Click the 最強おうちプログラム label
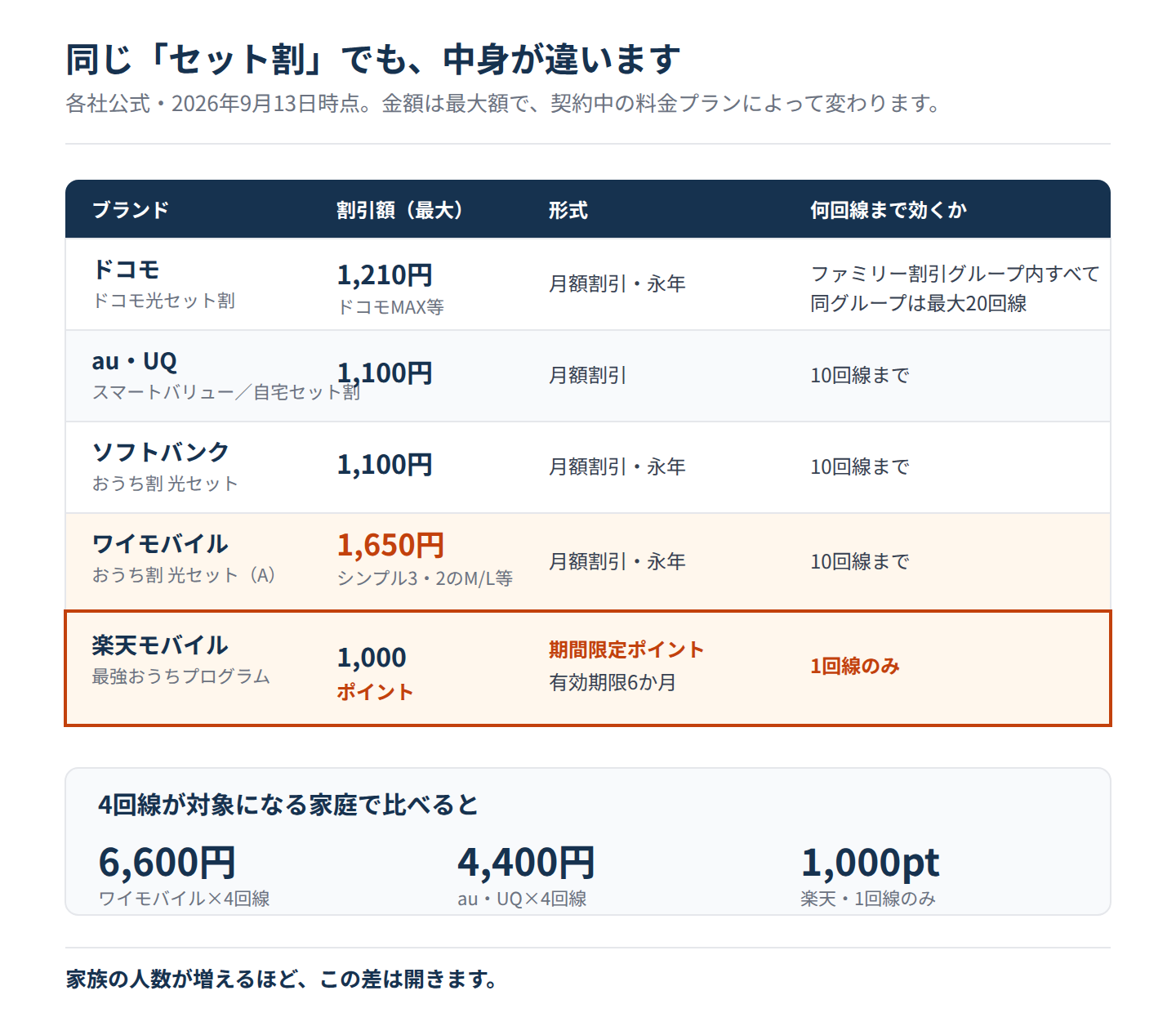This screenshot has height=1013, width=1176. click(x=180, y=676)
